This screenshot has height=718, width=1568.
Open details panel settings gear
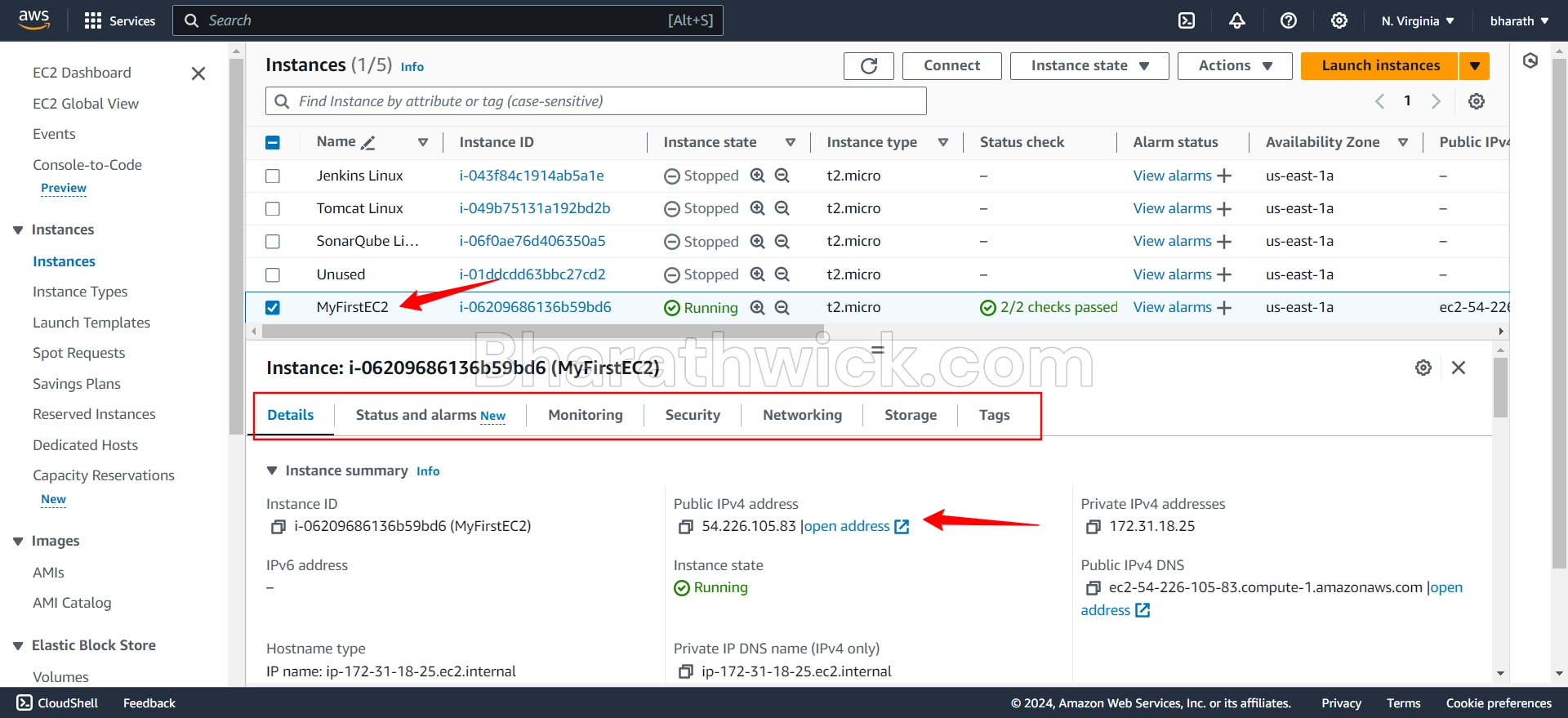click(x=1423, y=368)
